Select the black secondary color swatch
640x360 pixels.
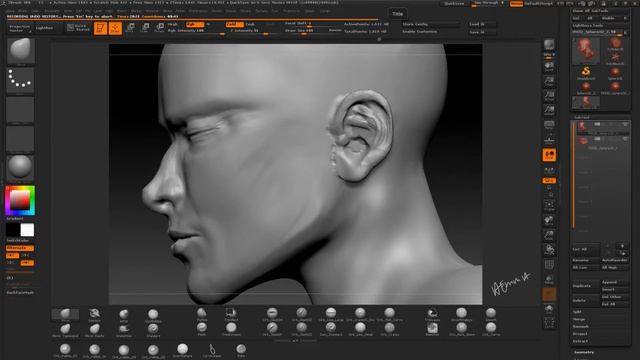[x=13, y=230]
